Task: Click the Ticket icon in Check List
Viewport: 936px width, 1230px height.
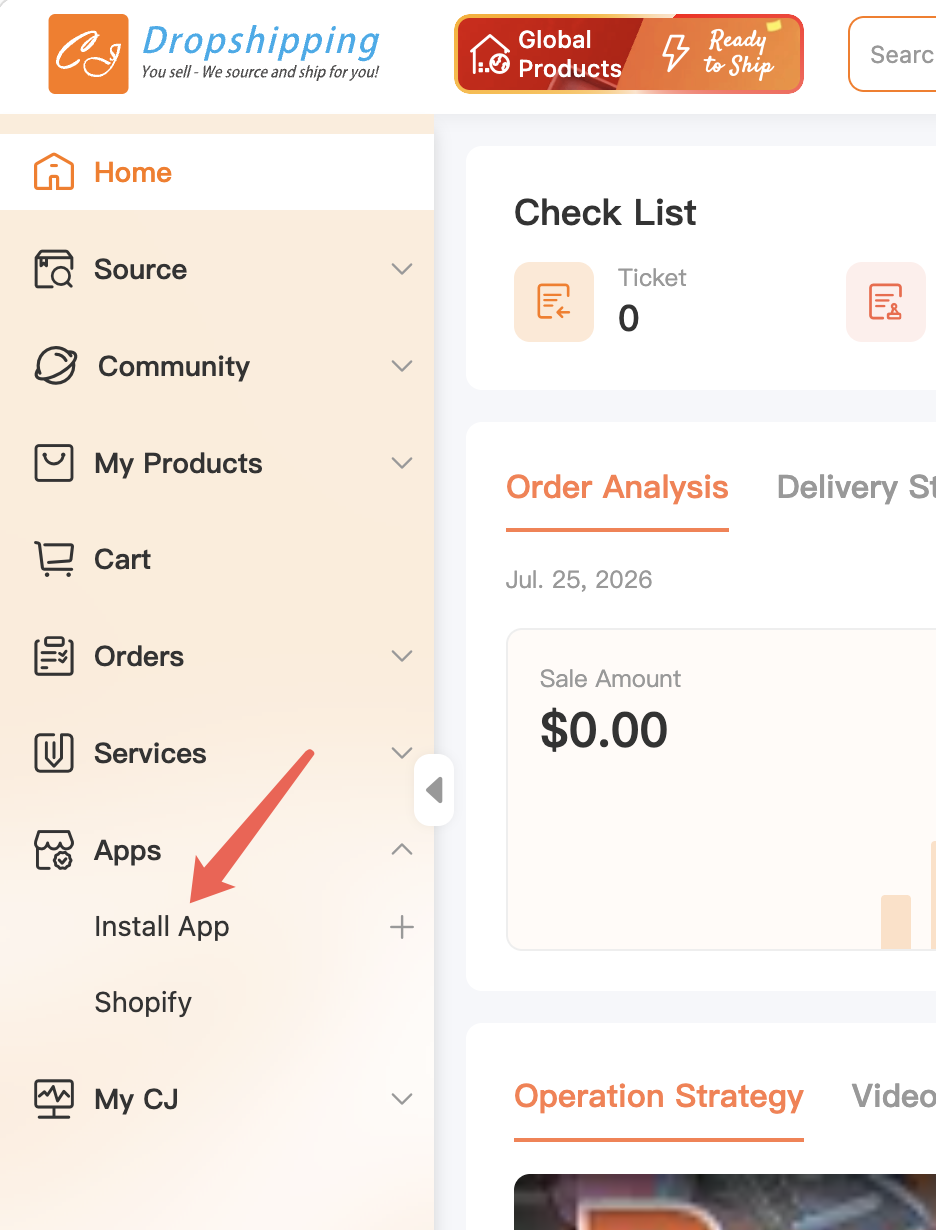Action: (x=554, y=302)
